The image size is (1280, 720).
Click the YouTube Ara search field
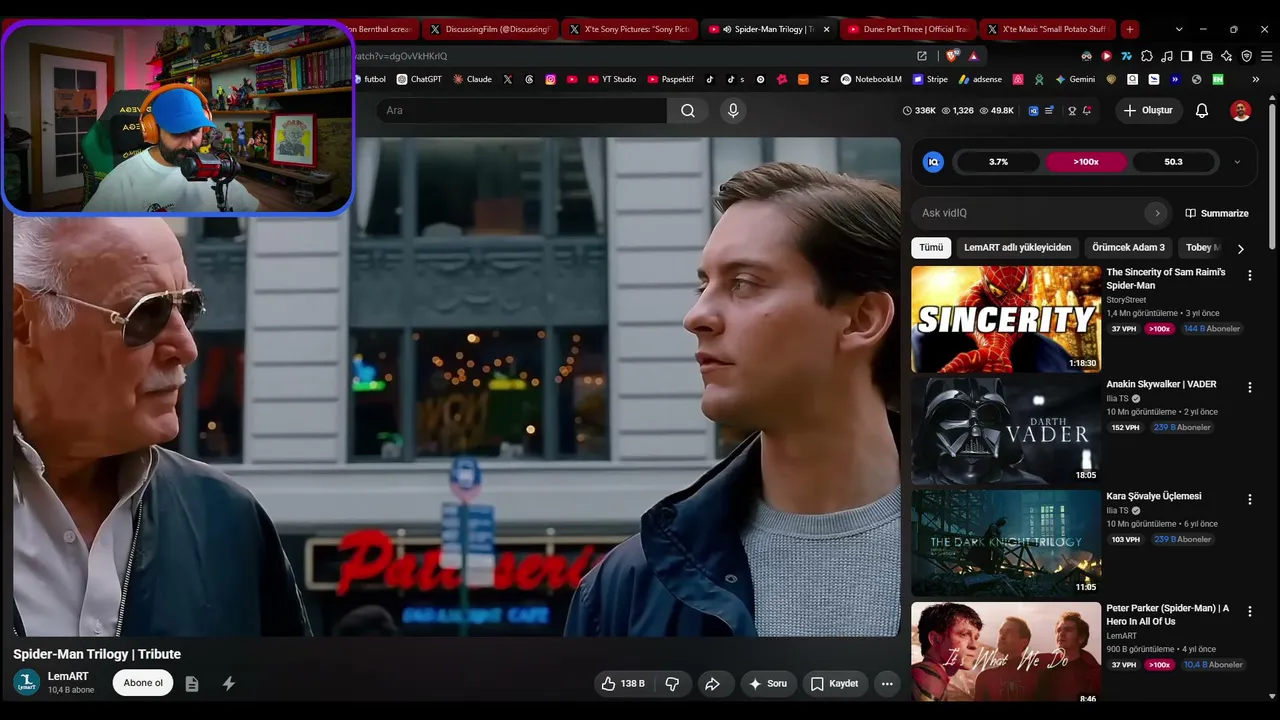point(521,111)
